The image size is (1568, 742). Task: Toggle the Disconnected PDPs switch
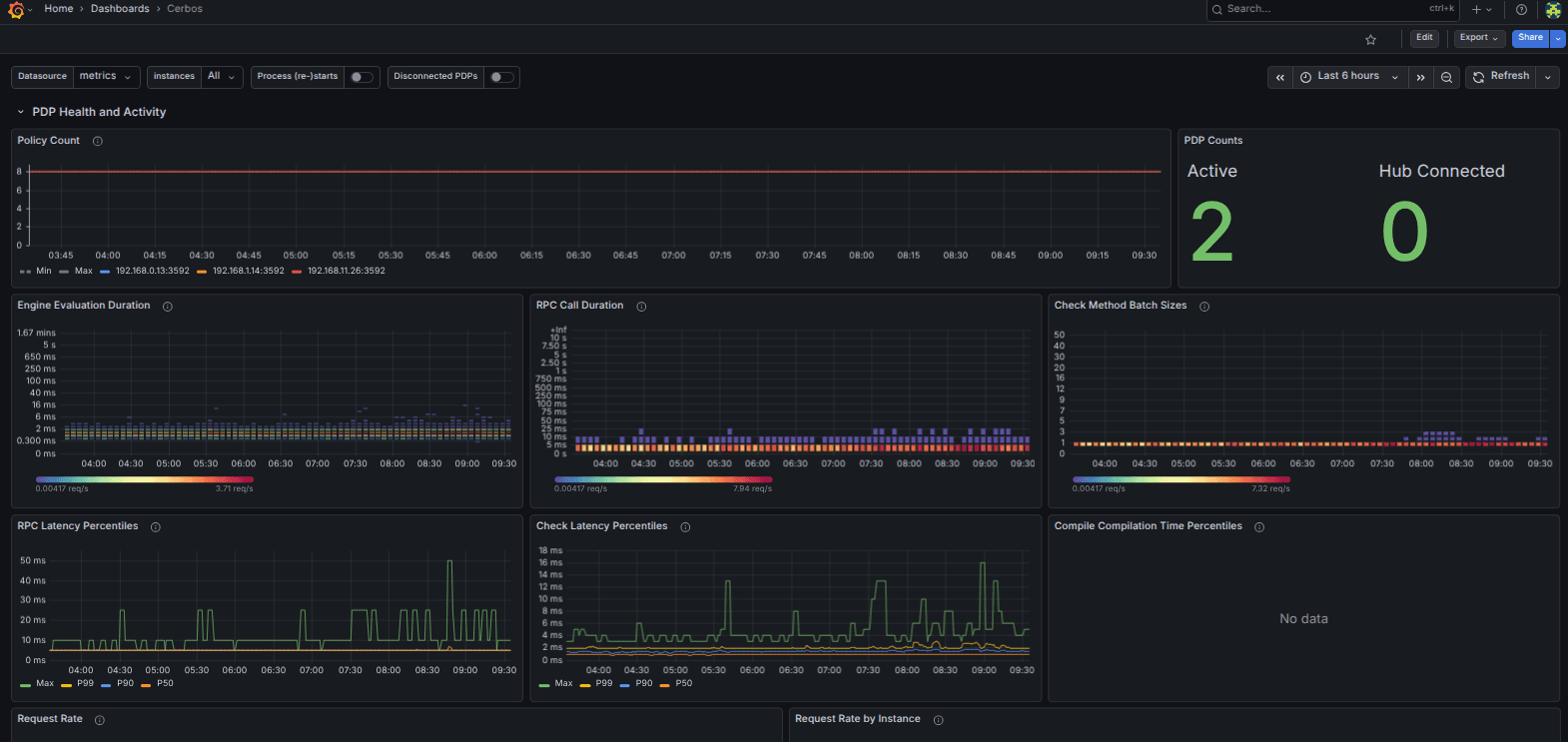point(501,77)
